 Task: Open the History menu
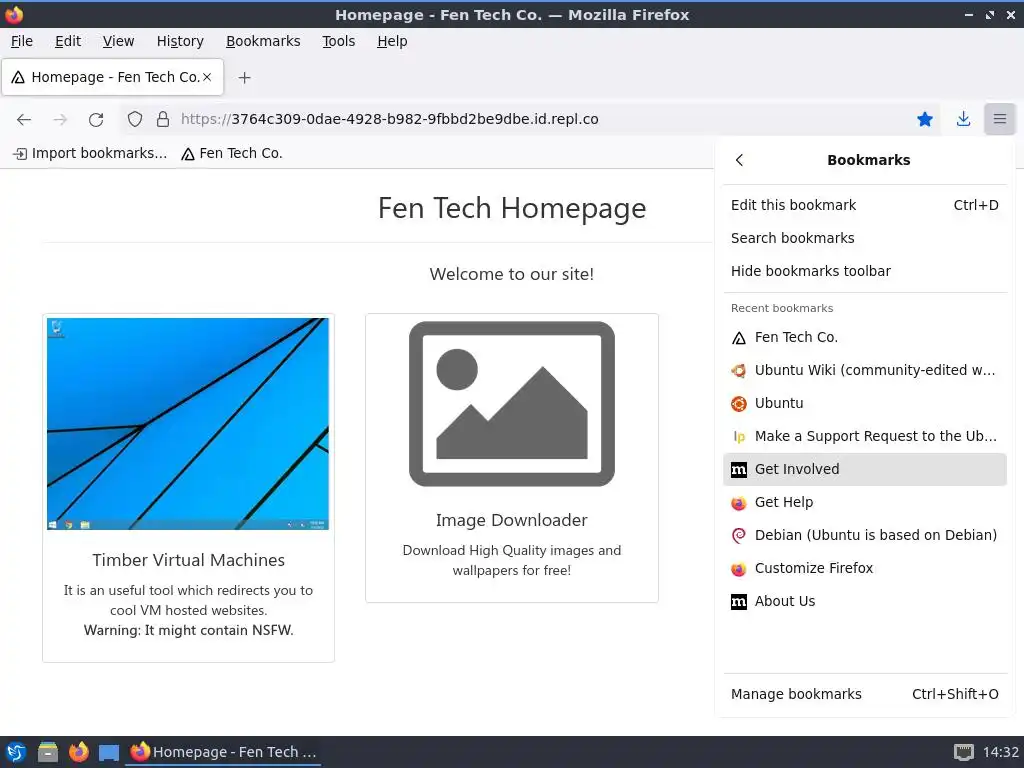point(180,41)
